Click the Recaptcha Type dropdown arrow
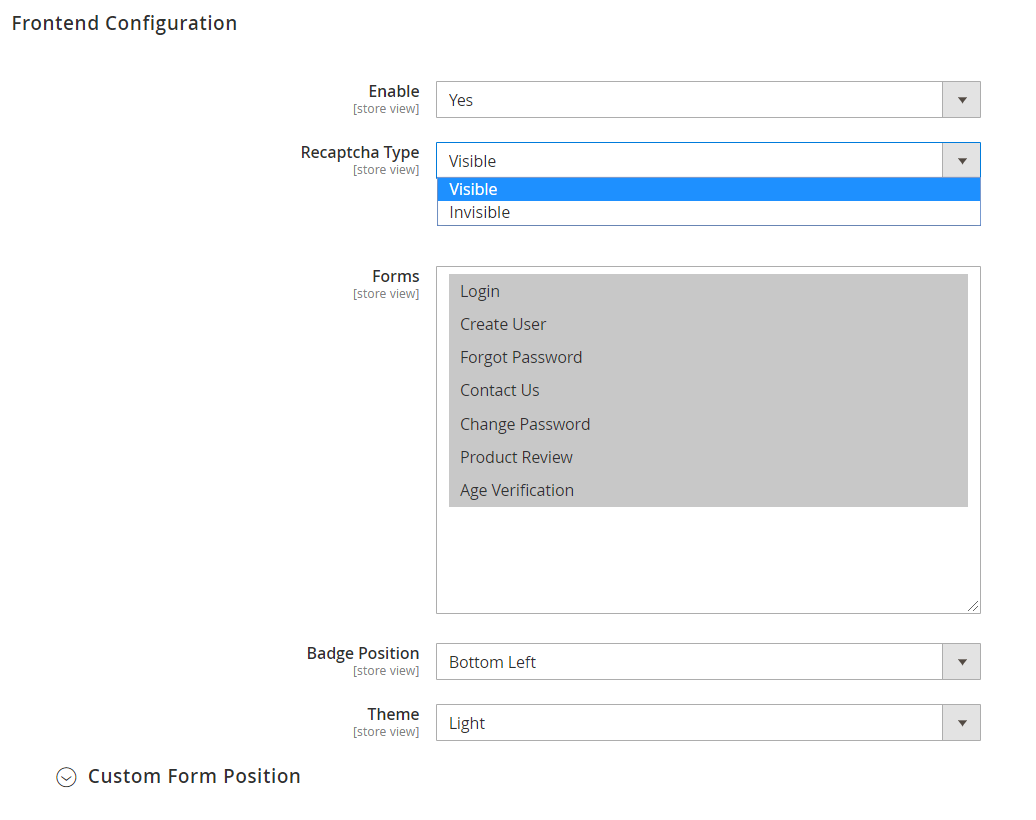1036x820 pixels. coord(961,161)
